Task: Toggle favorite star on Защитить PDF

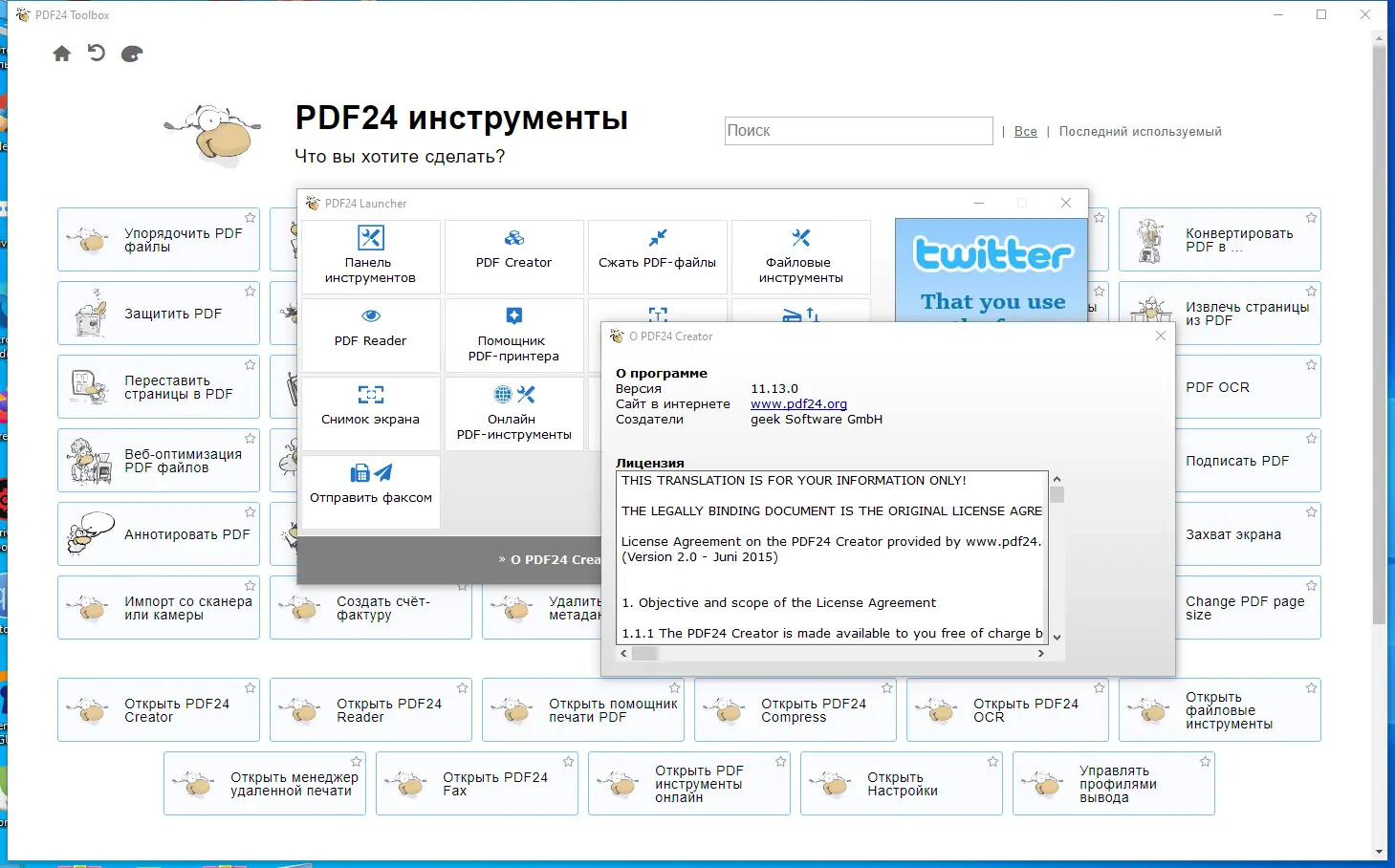Action: [x=251, y=292]
